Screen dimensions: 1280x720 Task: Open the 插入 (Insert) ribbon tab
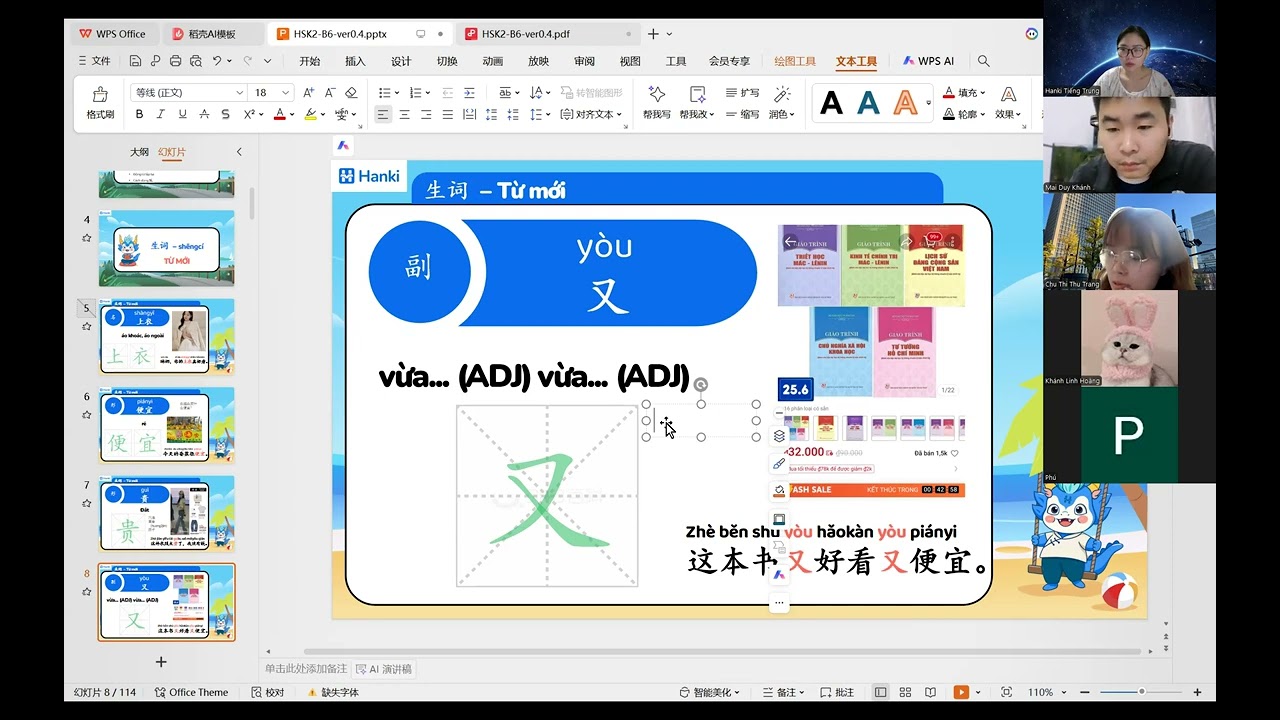click(355, 61)
